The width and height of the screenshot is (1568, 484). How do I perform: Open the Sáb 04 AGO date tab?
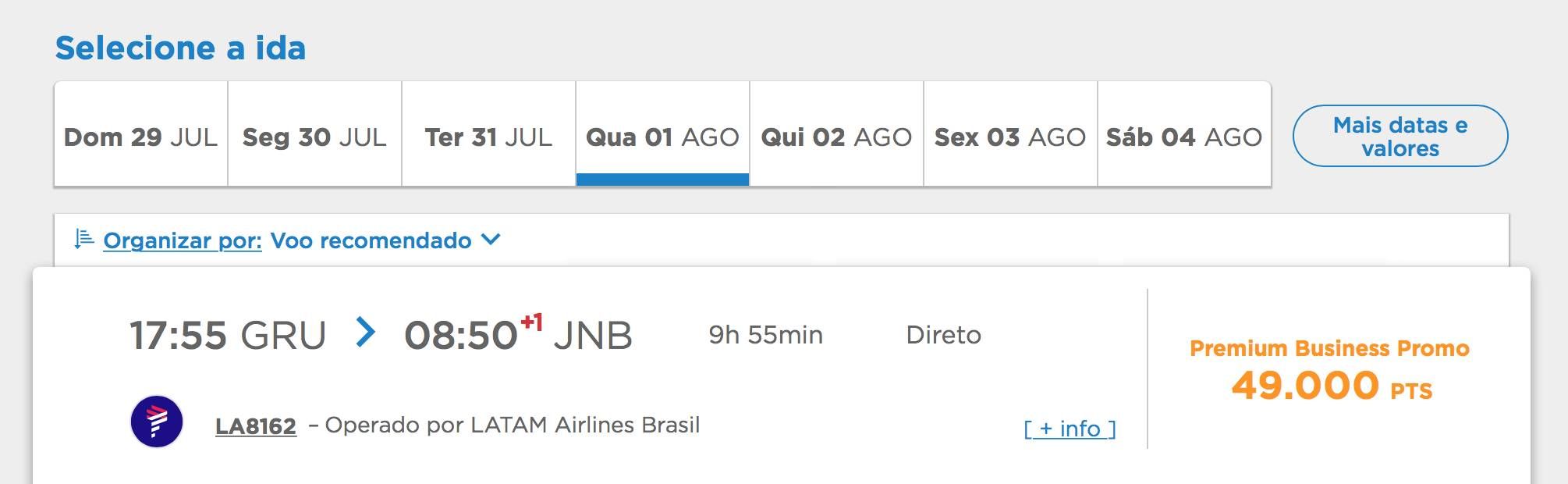coord(1184,134)
